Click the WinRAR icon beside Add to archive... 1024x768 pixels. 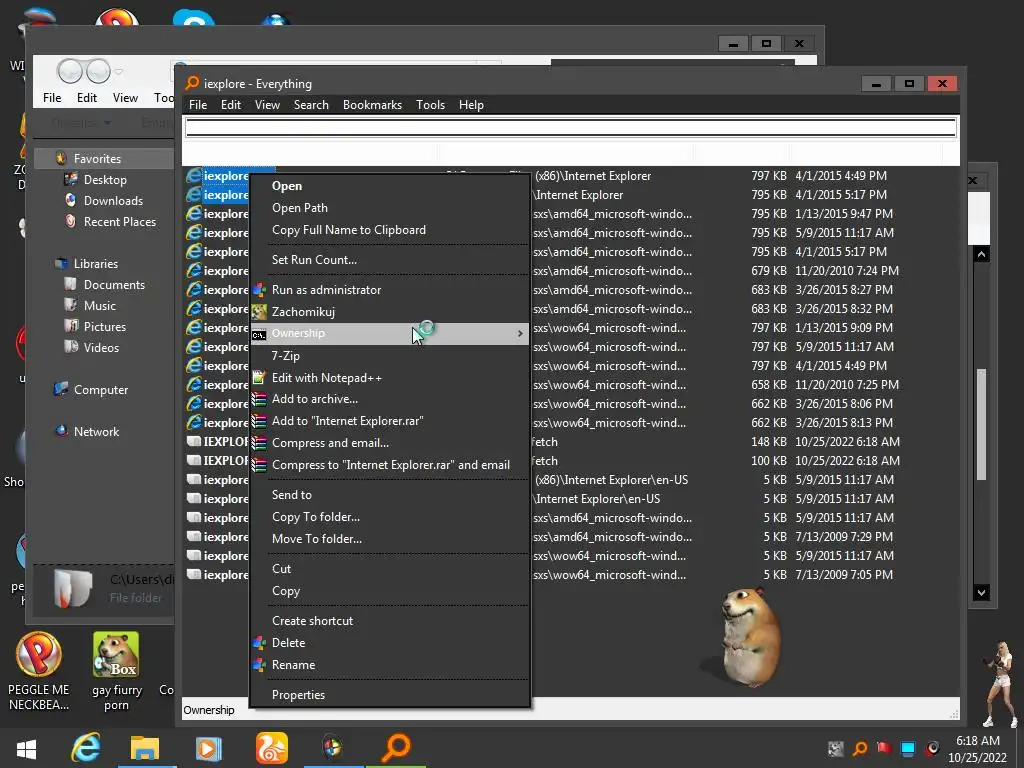[x=259, y=399]
